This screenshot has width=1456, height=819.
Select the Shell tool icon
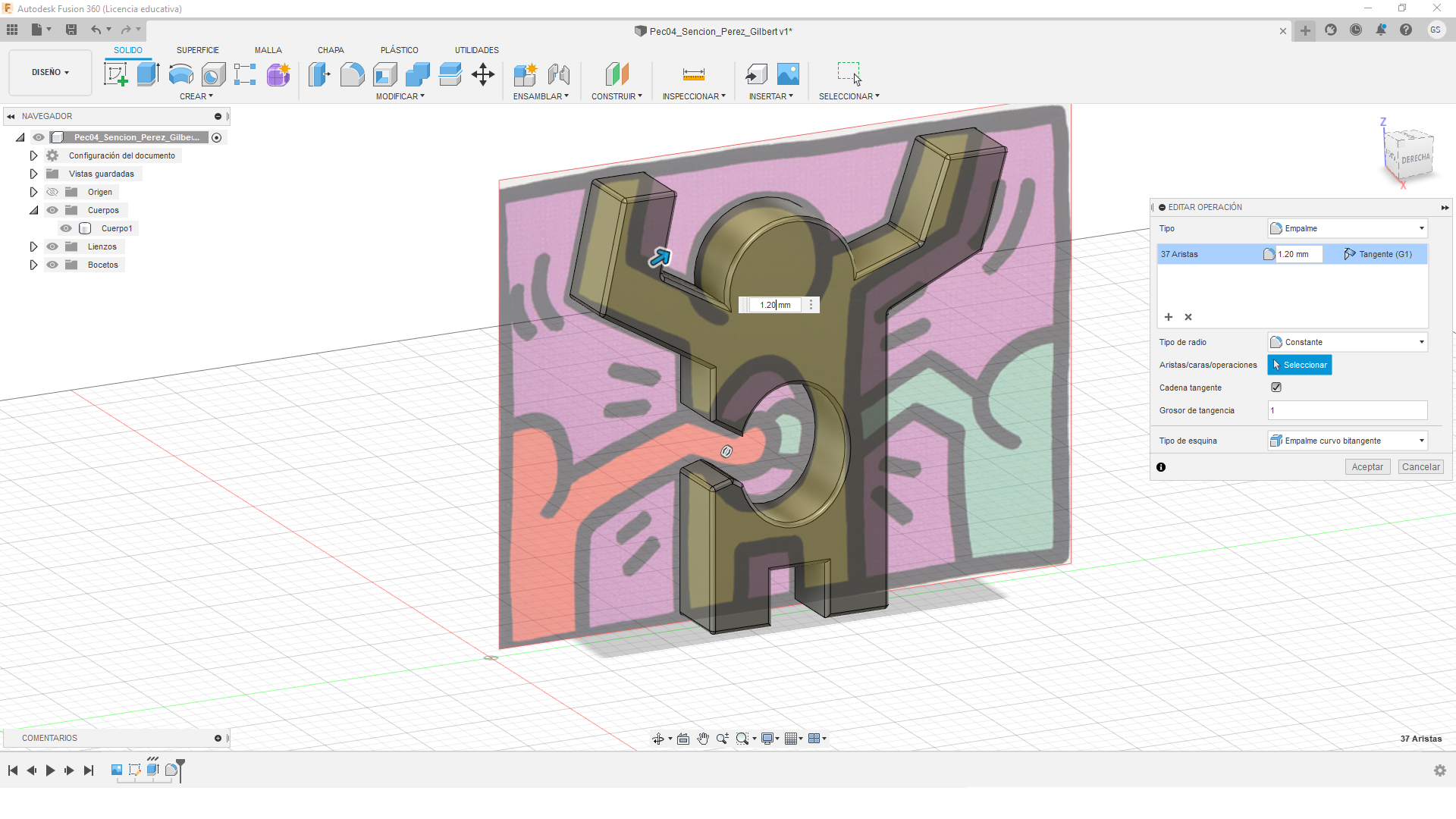pos(385,74)
